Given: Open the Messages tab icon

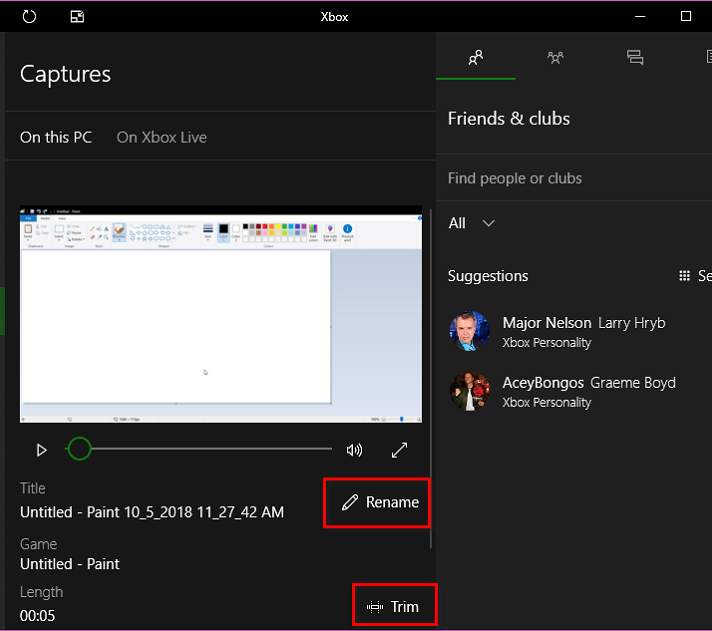Looking at the screenshot, I should (635, 58).
